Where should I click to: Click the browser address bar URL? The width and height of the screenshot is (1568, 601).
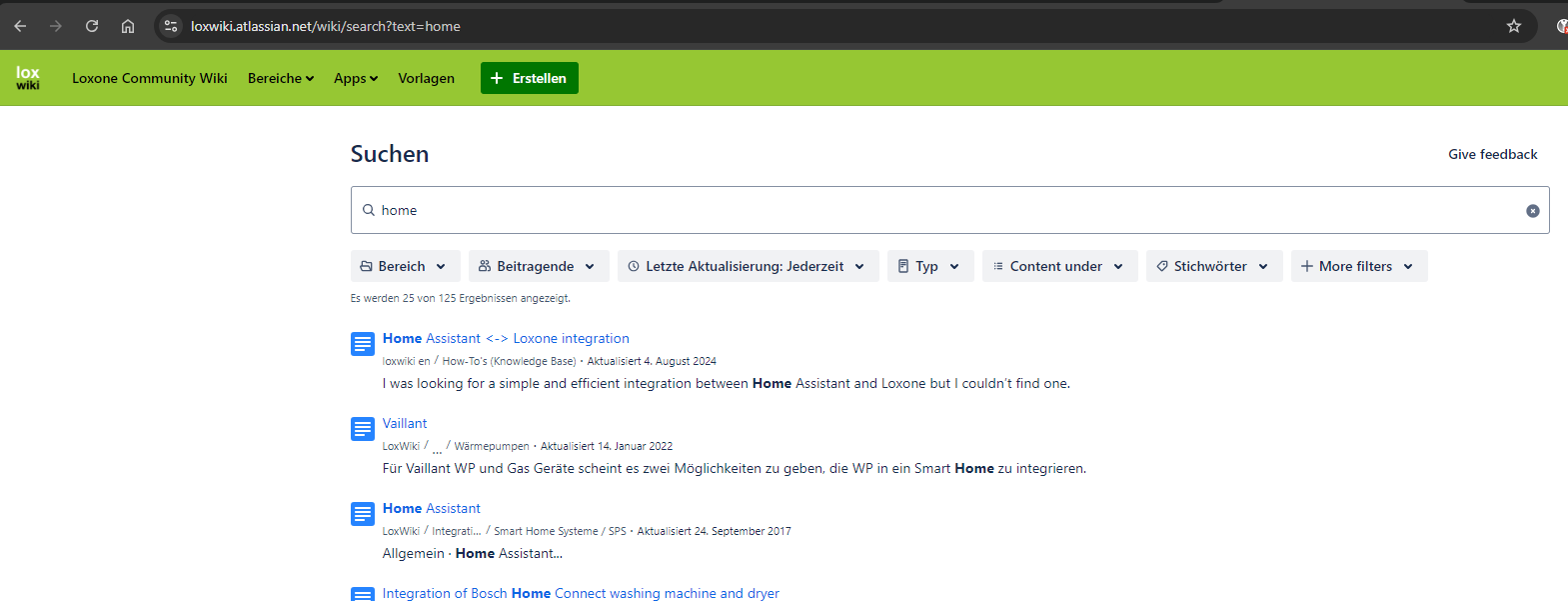click(x=326, y=26)
